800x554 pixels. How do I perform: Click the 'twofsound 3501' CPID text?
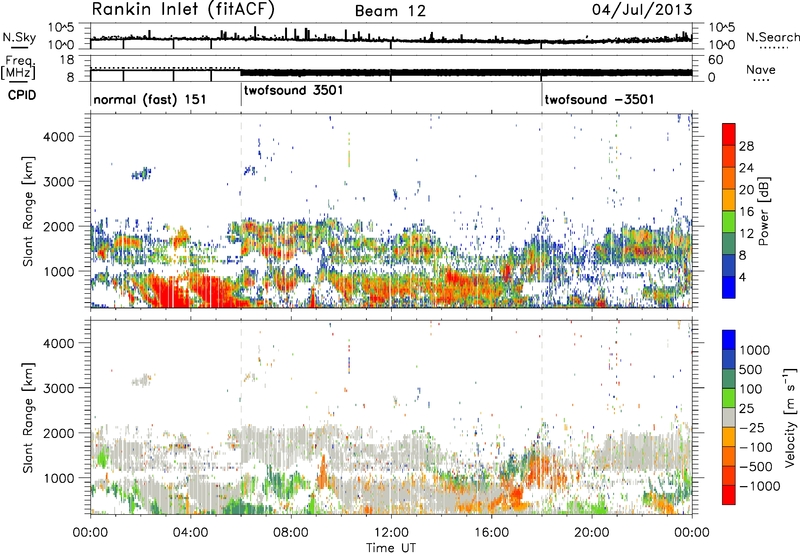click(x=293, y=90)
